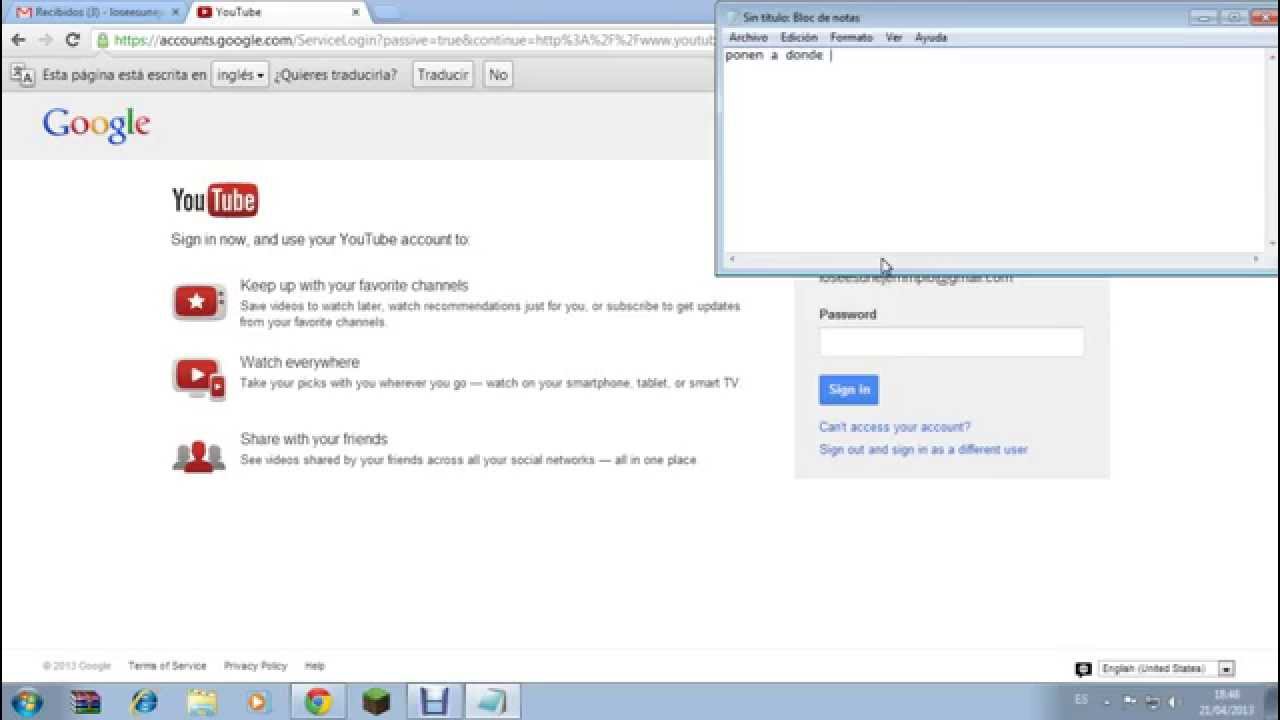Viewport: 1280px width, 720px height.
Task: Open the Privacy Policy footer link
Action: click(x=255, y=666)
